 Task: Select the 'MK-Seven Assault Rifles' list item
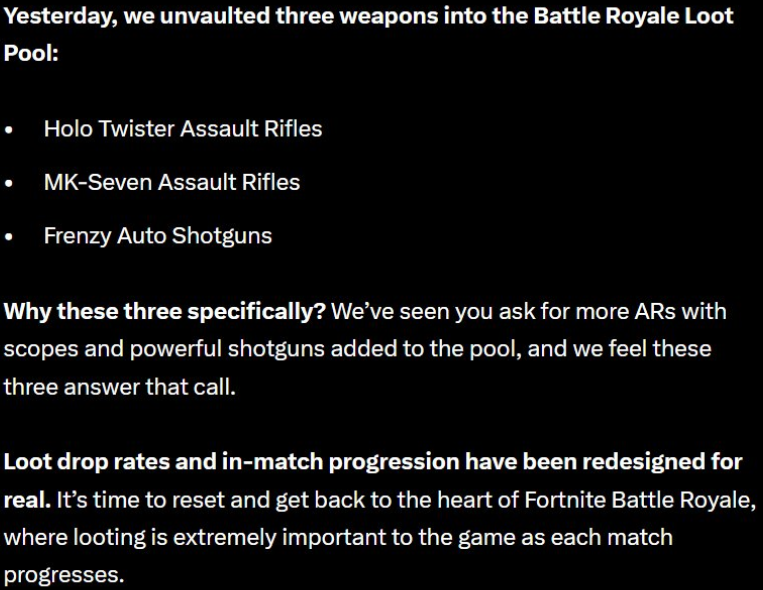click(x=172, y=183)
